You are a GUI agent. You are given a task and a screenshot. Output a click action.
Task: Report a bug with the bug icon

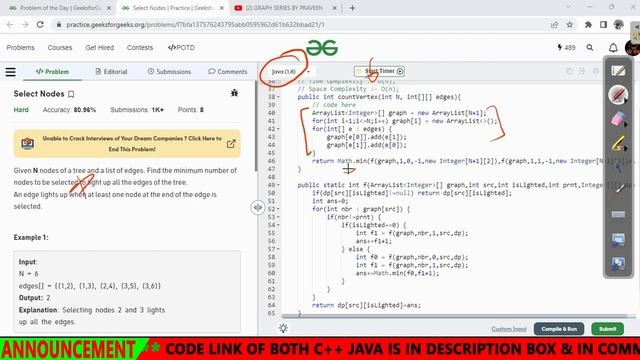[x=234, y=93]
